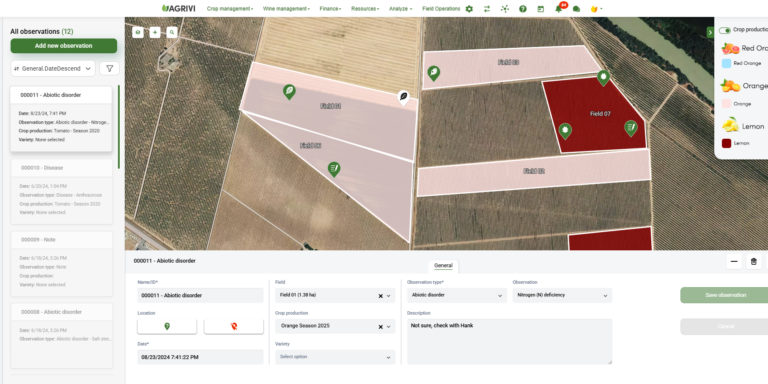Screen dimensions: 768x384
Task: Click the Field 03 label on map
Action: pyautogui.click(x=508, y=62)
